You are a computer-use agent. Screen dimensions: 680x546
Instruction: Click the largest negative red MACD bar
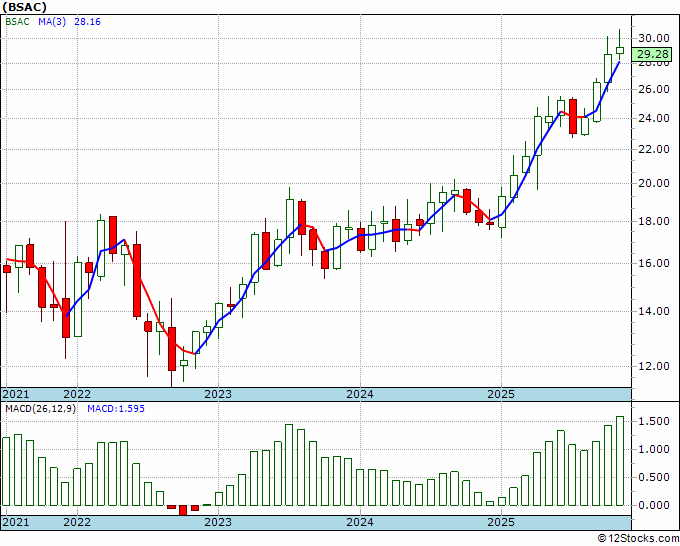(183, 510)
